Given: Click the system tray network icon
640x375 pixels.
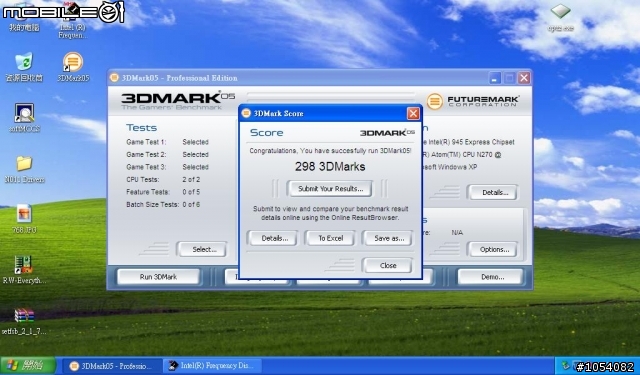Looking at the screenshot, I should (565, 366).
